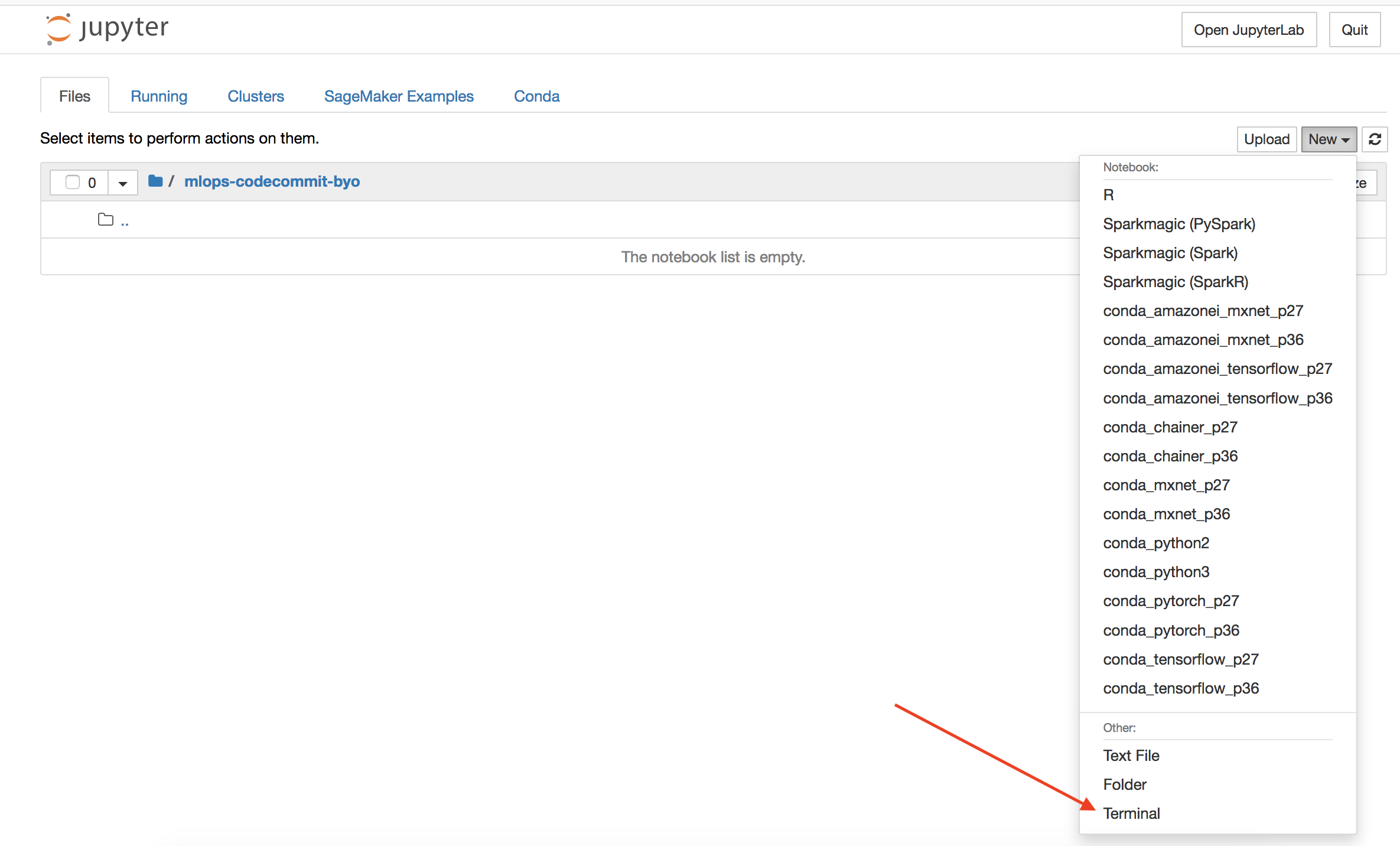The height and width of the screenshot is (846, 1400).
Task: Click the Open JupyterLab button
Action: click(1249, 30)
